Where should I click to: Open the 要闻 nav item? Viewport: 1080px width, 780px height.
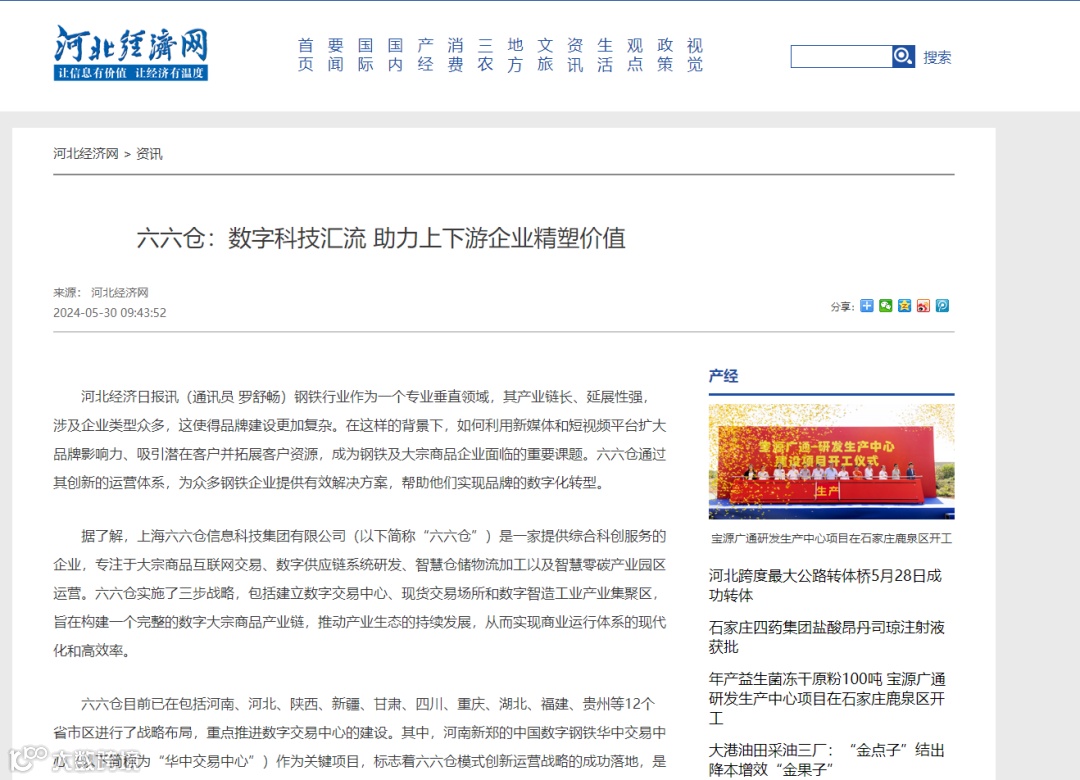335,55
